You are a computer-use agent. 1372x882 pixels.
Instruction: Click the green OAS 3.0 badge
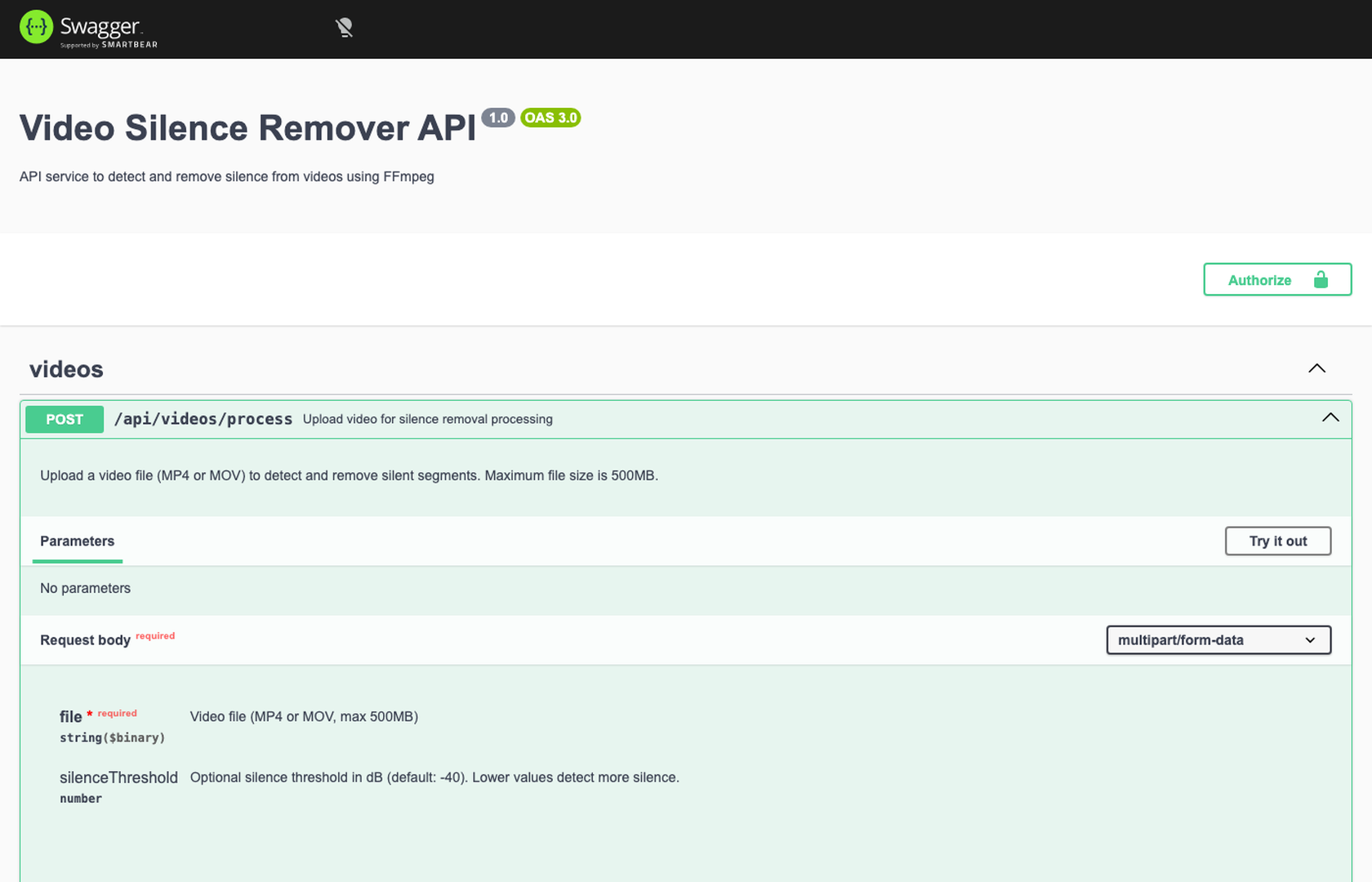550,118
